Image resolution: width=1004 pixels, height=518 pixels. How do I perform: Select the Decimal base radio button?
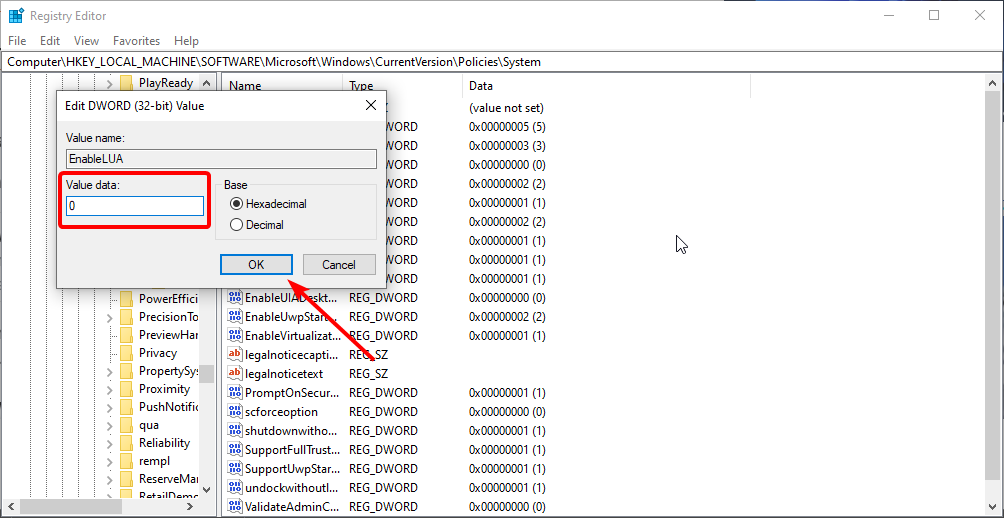coord(236,225)
